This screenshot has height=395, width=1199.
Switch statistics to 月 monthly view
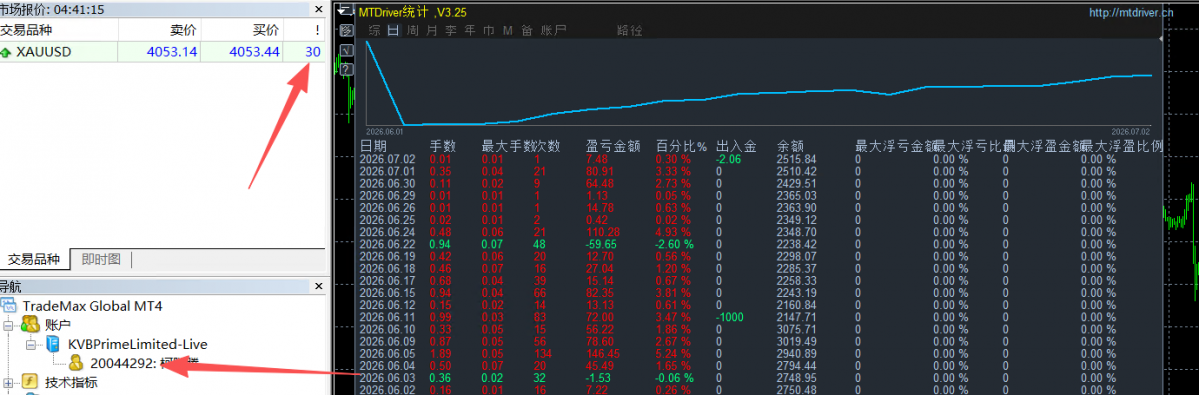pos(431,31)
